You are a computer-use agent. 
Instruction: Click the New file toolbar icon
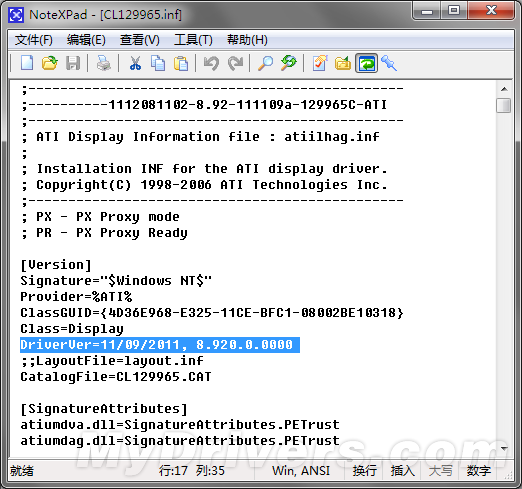(x=27, y=63)
